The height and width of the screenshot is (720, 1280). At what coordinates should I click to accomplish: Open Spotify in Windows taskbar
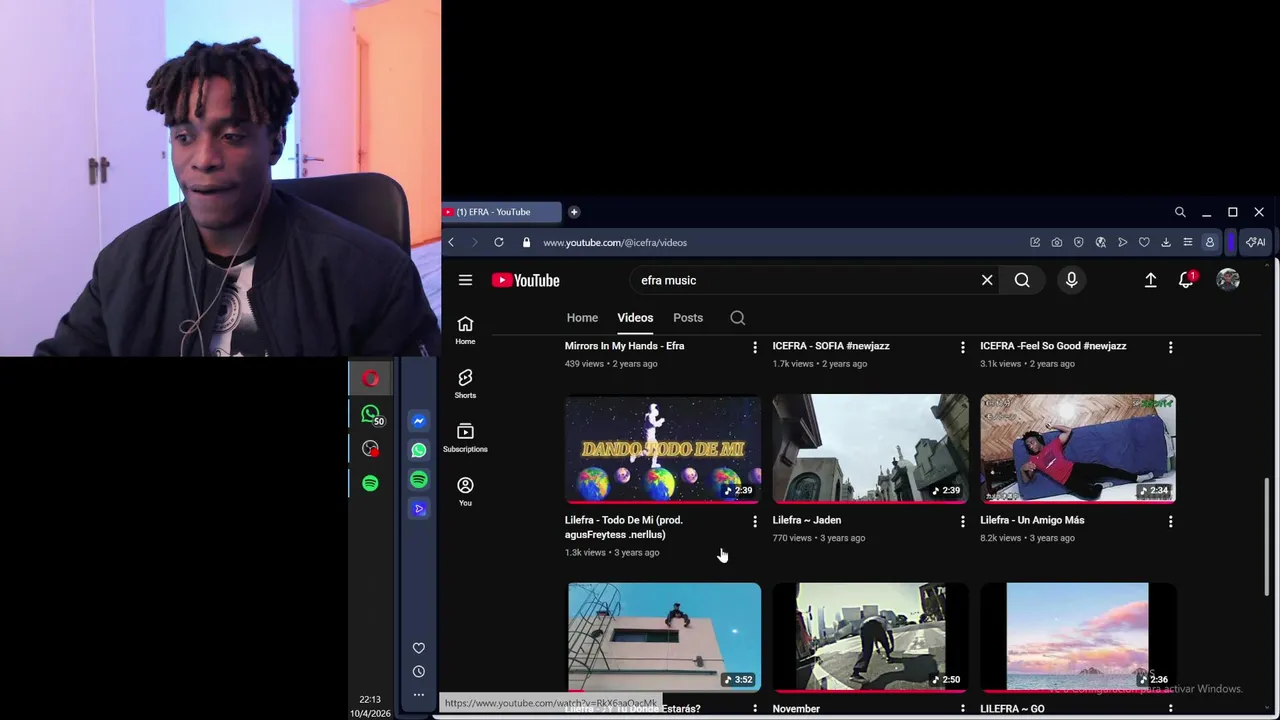coord(370,483)
